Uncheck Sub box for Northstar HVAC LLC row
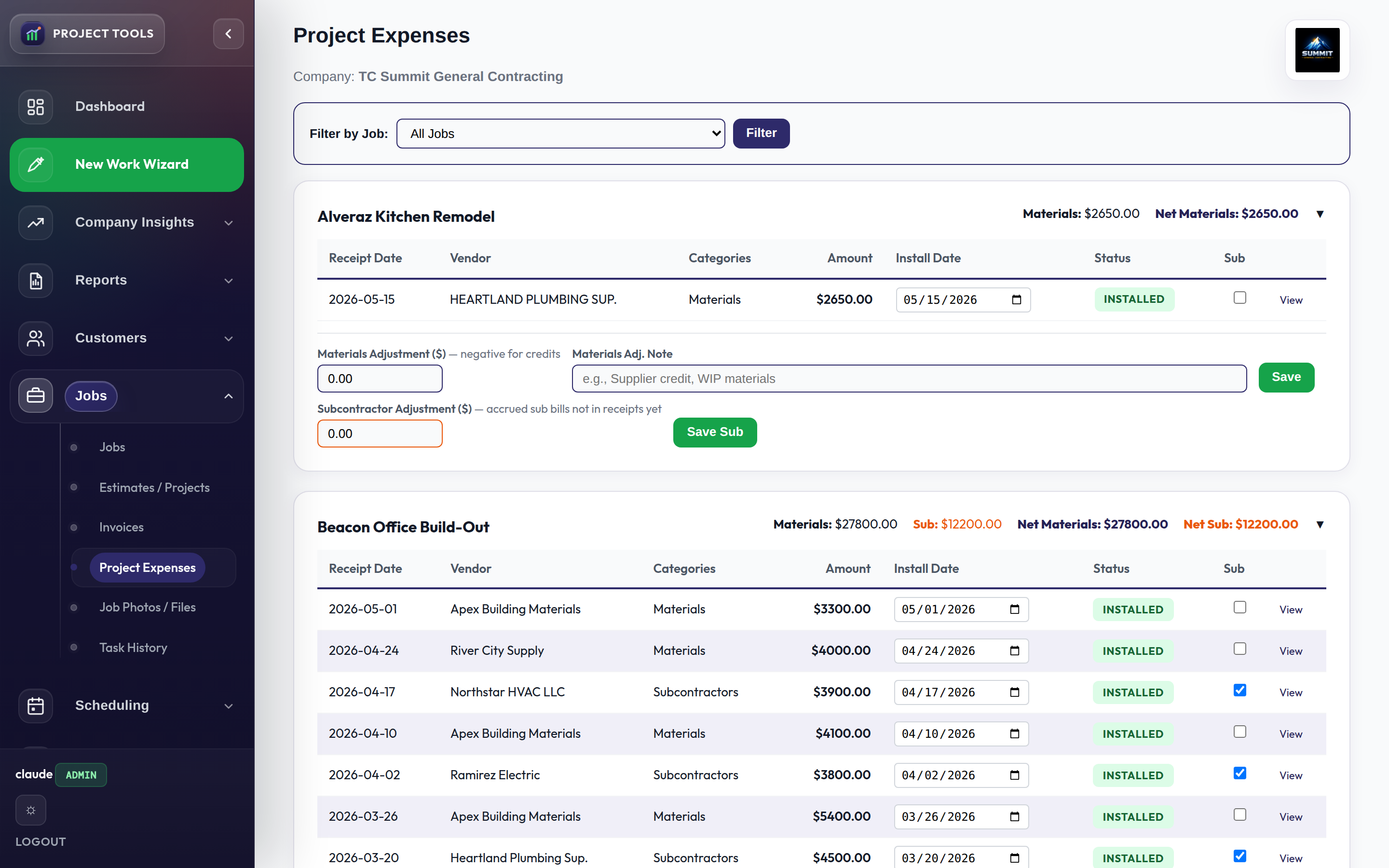Image resolution: width=1389 pixels, height=868 pixels. pos(1240,690)
